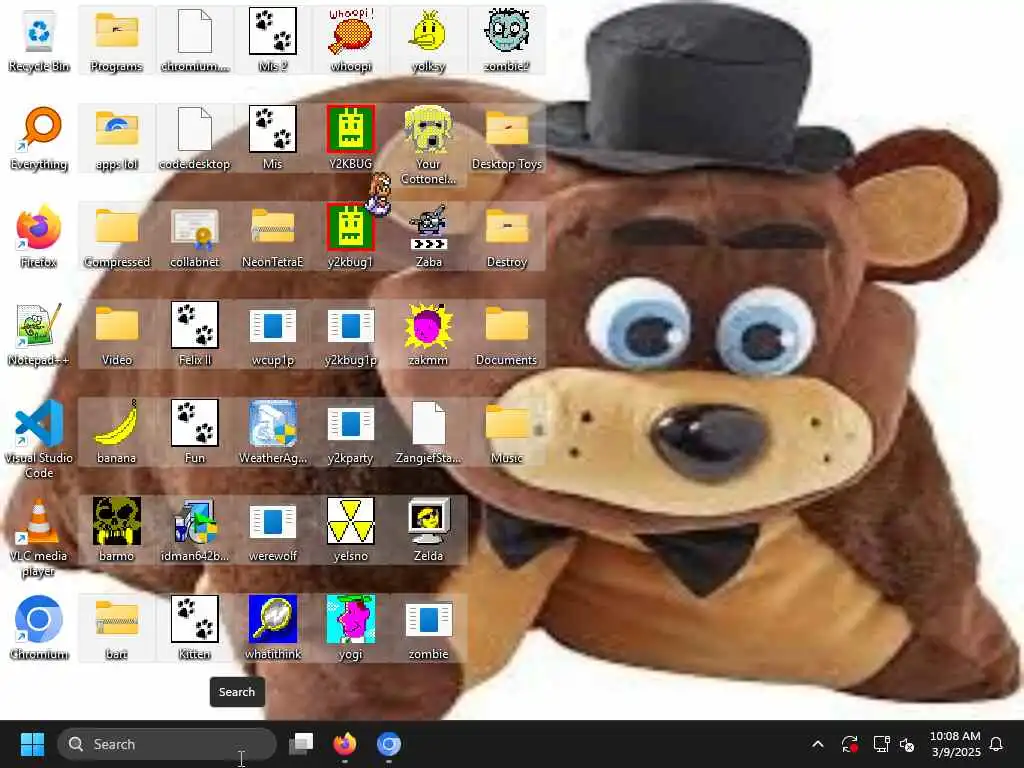Switch to Firefox on the taskbar
This screenshot has height=768, width=1024.
pyautogui.click(x=345, y=744)
